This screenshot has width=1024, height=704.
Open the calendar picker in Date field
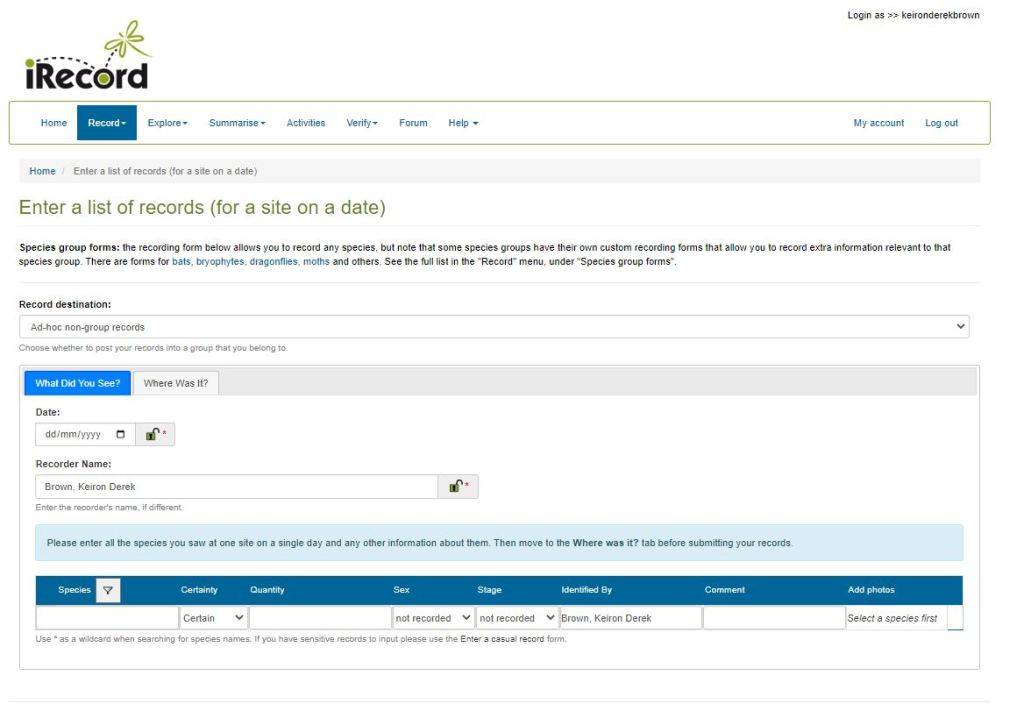click(121, 435)
